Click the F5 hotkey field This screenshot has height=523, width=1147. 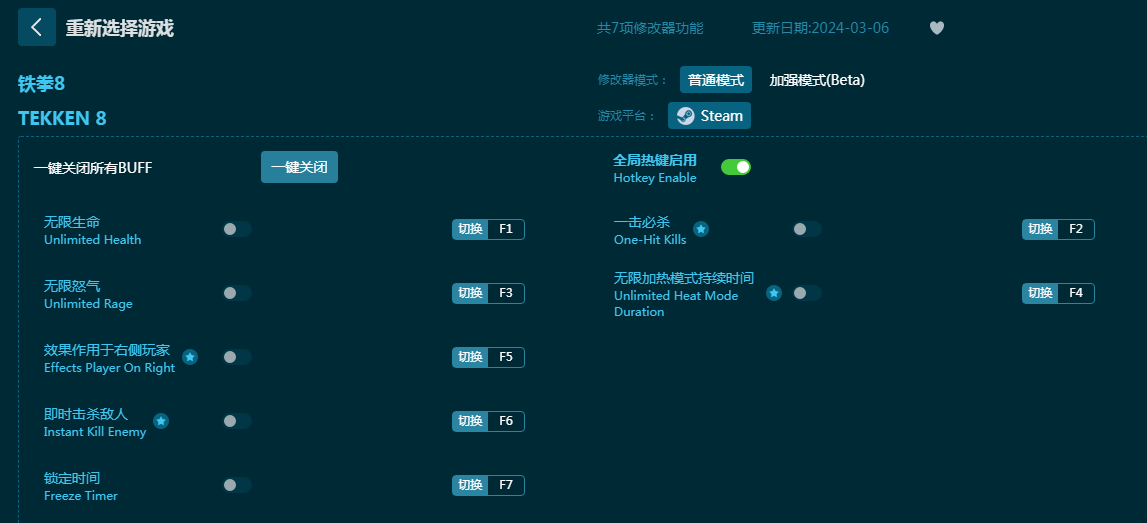click(x=506, y=357)
